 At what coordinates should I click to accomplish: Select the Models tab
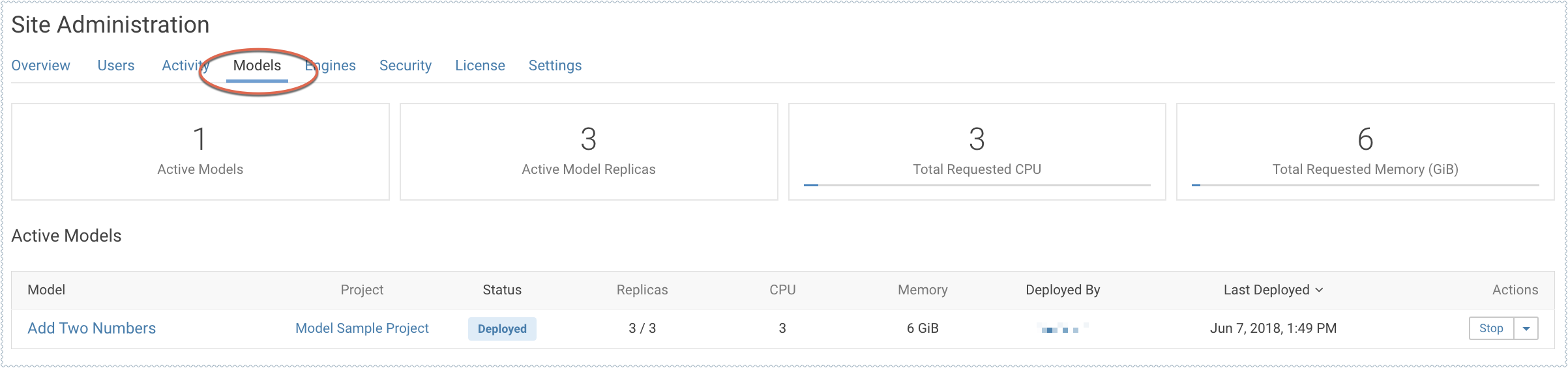pyautogui.click(x=257, y=65)
